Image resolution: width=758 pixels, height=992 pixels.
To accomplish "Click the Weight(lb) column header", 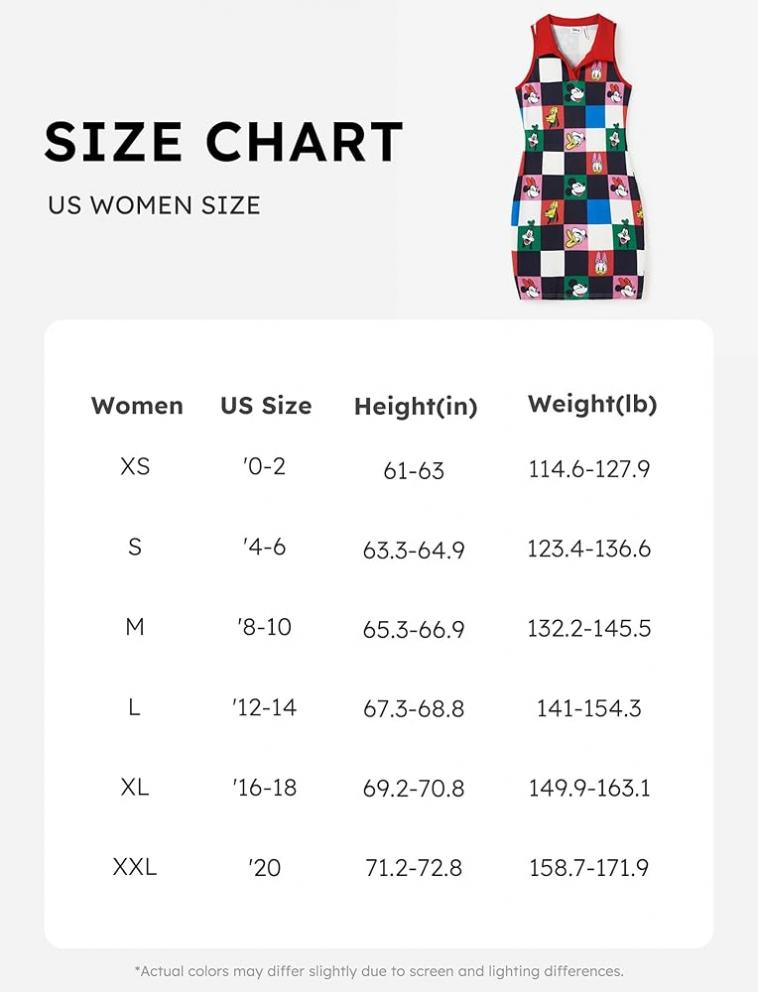I will click(592, 404).
